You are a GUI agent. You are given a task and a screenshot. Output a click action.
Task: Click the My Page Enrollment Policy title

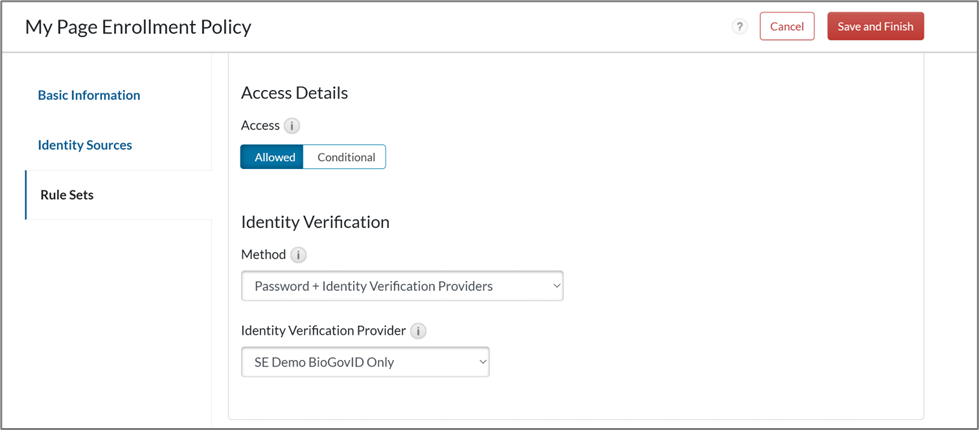138,27
